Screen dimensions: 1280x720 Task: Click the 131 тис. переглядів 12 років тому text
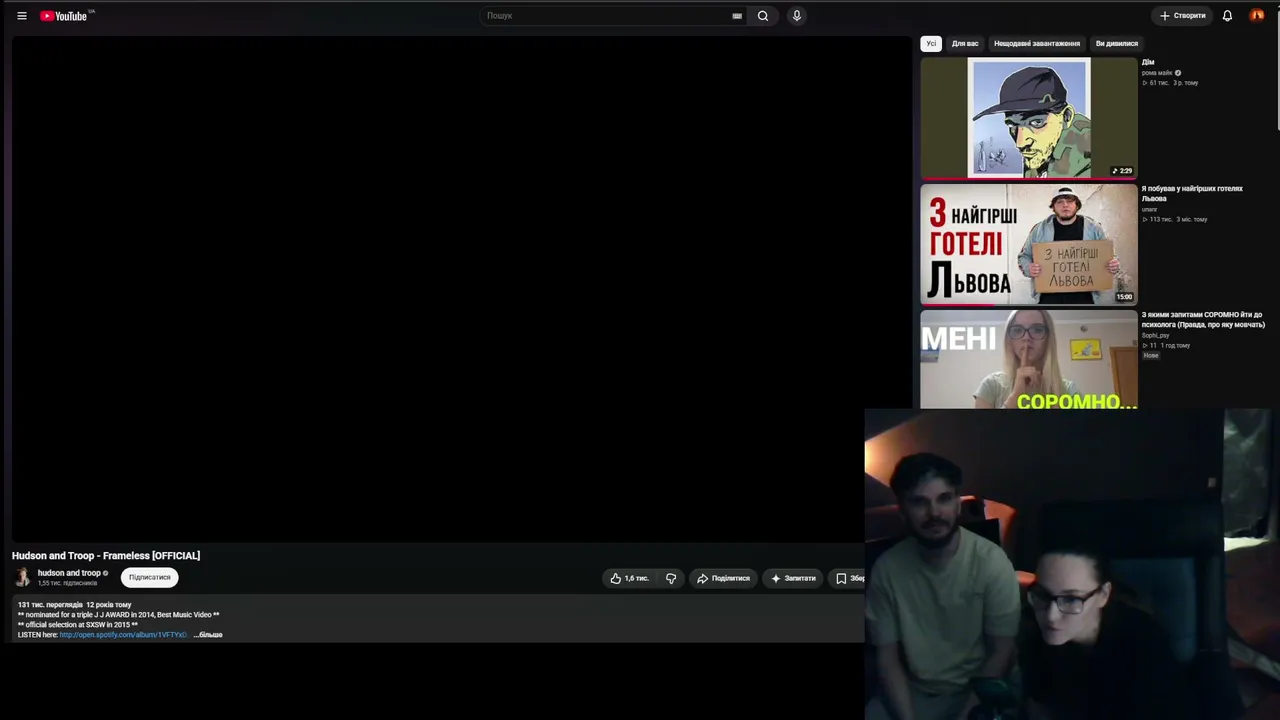pos(74,605)
